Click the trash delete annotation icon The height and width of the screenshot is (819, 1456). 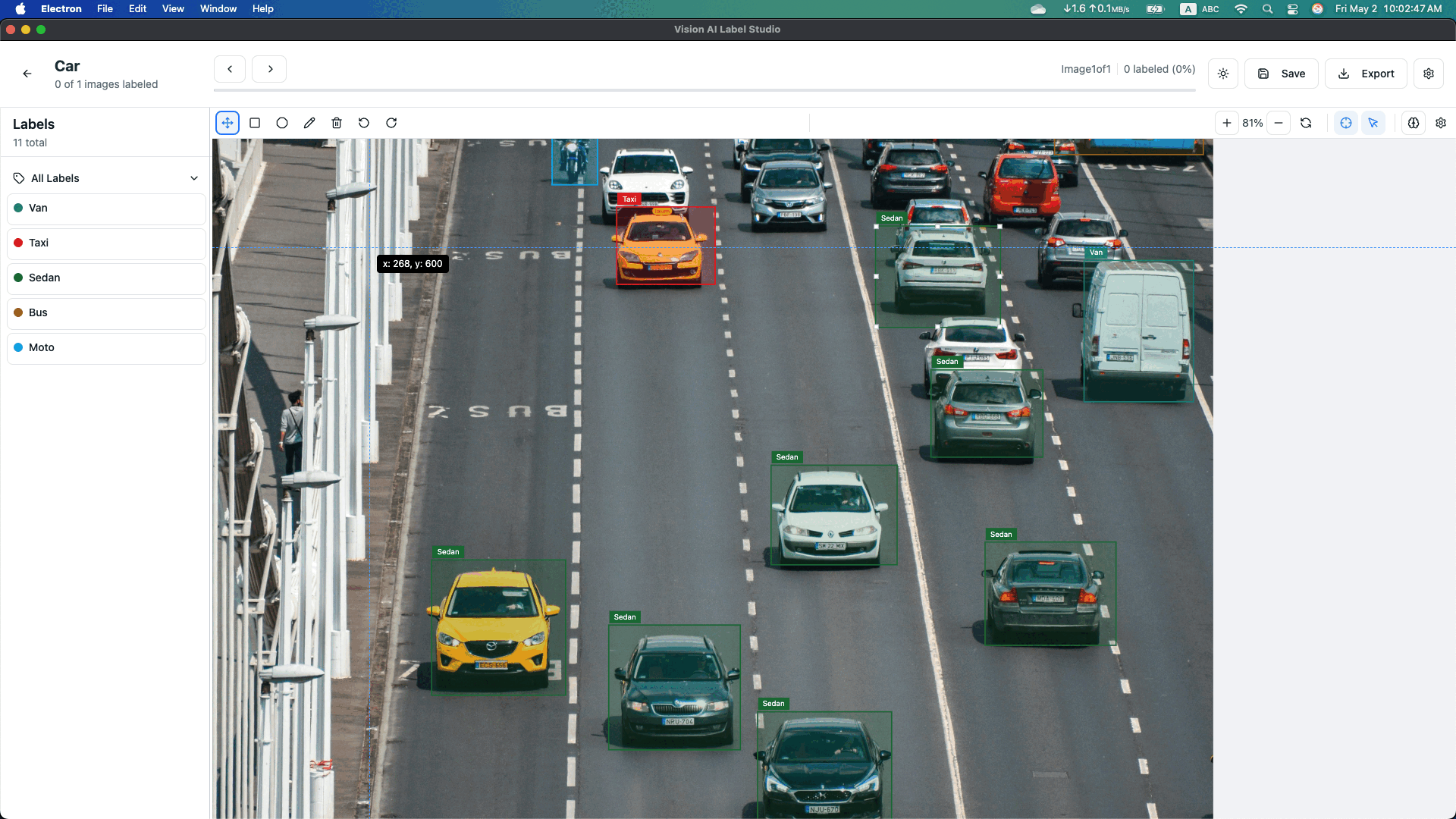[x=337, y=123]
